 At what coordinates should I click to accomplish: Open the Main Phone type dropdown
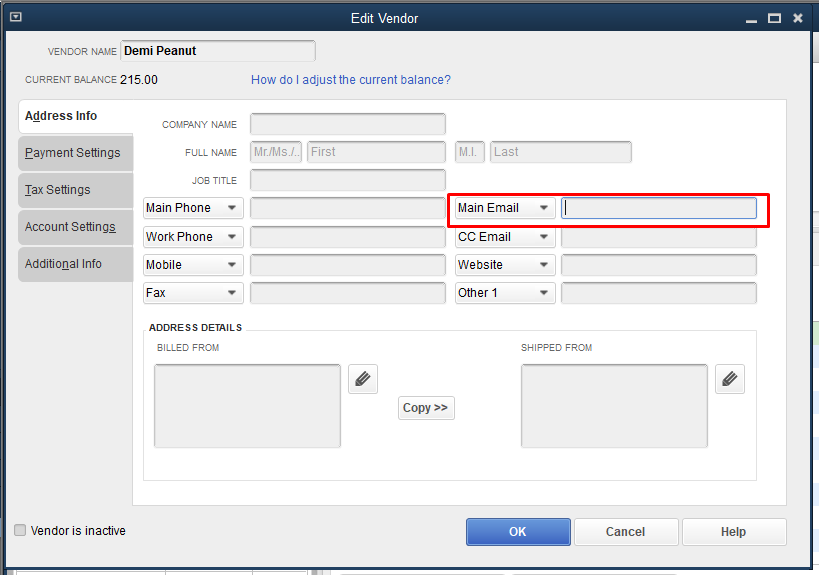(193, 208)
